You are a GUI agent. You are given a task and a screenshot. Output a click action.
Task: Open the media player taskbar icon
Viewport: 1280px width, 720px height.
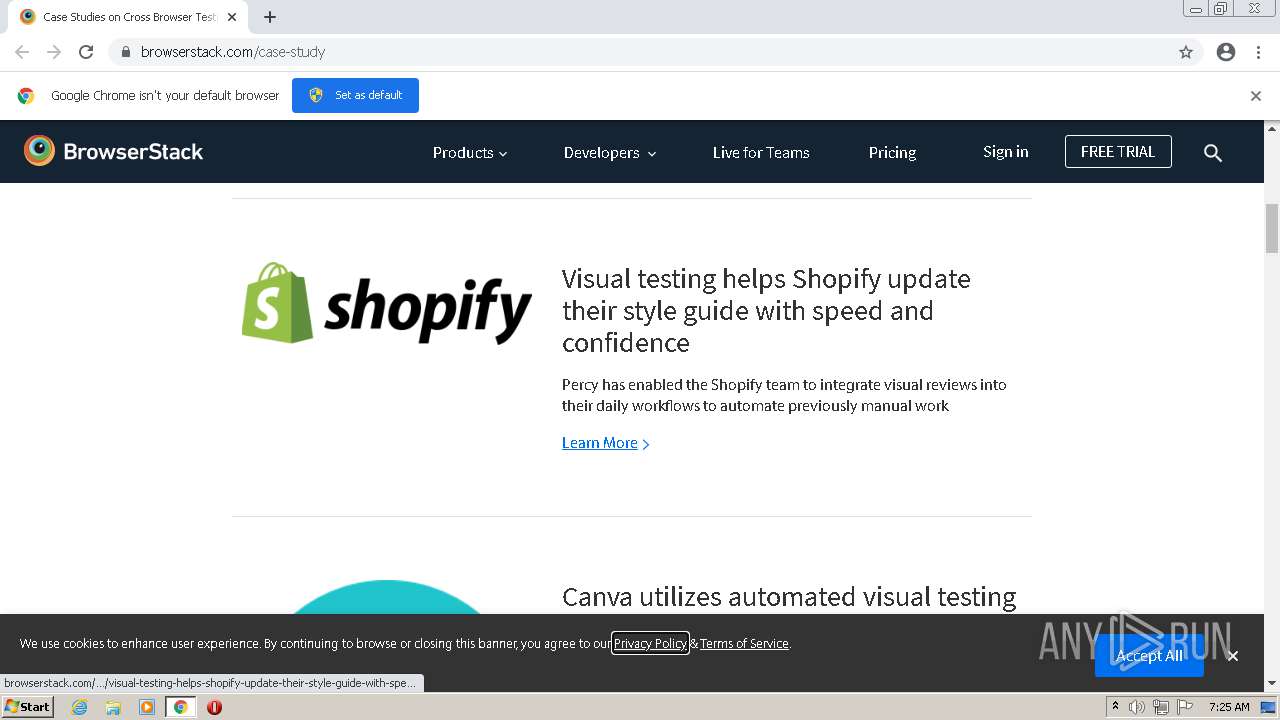pos(147,707)
